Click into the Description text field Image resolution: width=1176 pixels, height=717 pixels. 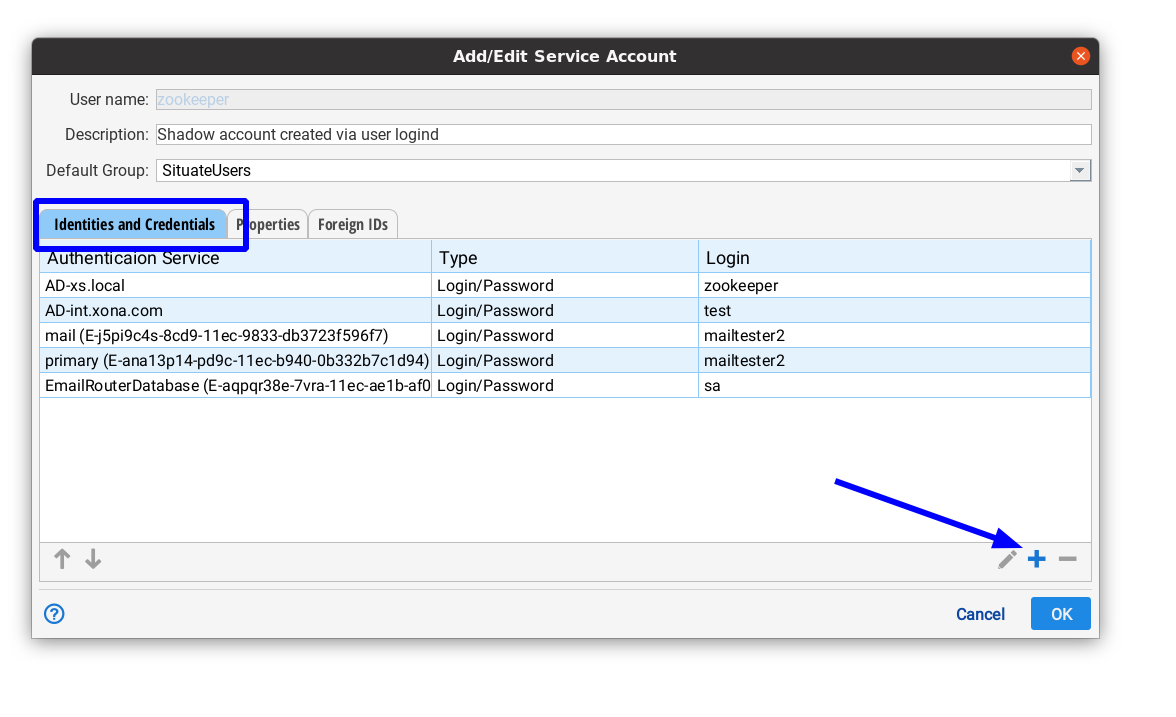click(x=622, y=134)
